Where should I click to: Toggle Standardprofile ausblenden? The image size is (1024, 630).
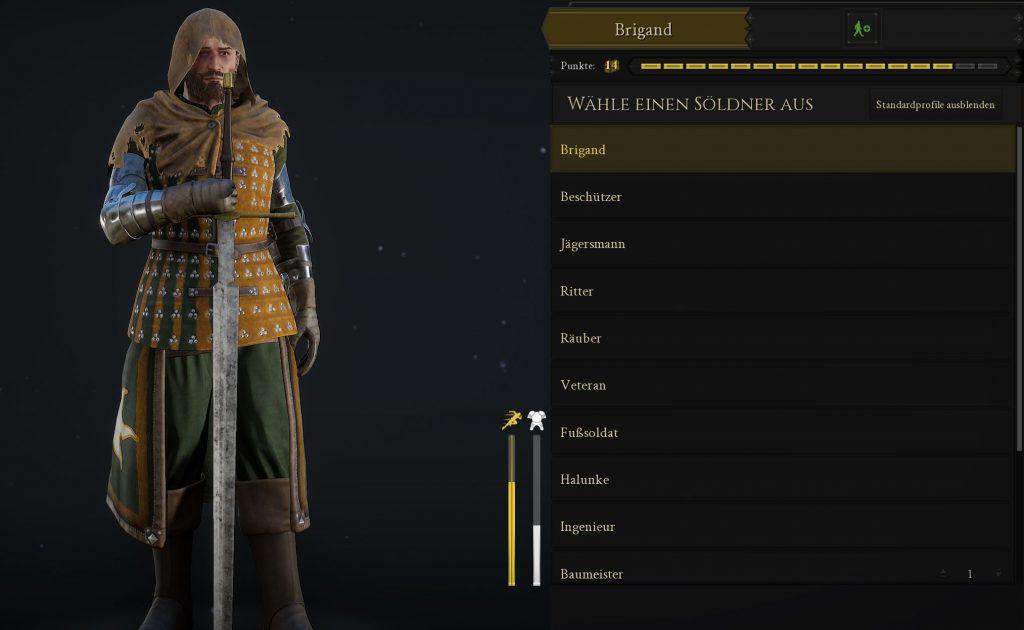tap(935, 104)
